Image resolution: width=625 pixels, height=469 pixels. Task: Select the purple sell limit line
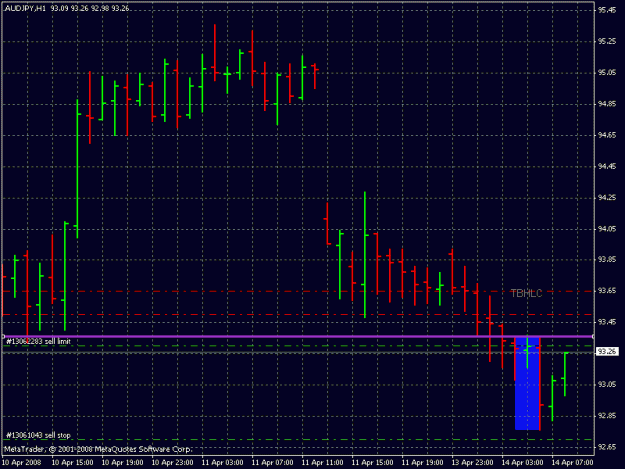(x=298, y=336)
